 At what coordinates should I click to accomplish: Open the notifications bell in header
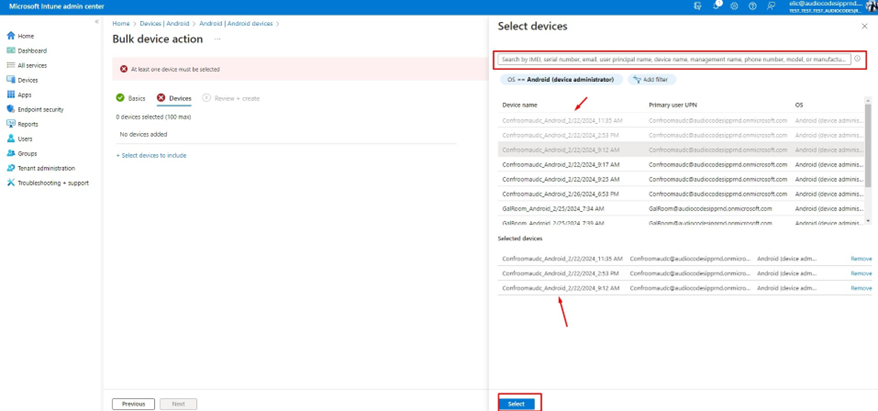tap(716, 6)
